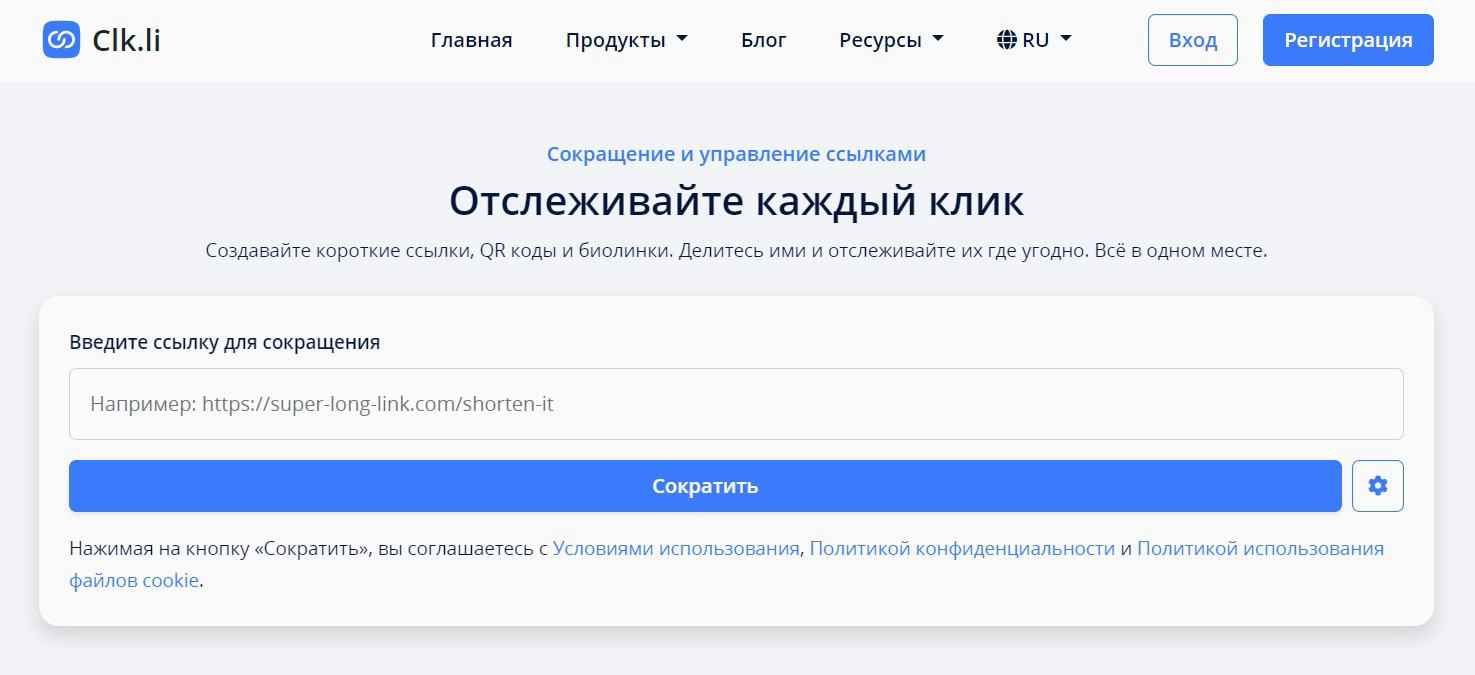The image size is (1475, 675).
Task: Open the Блог page
Action: 763,40
